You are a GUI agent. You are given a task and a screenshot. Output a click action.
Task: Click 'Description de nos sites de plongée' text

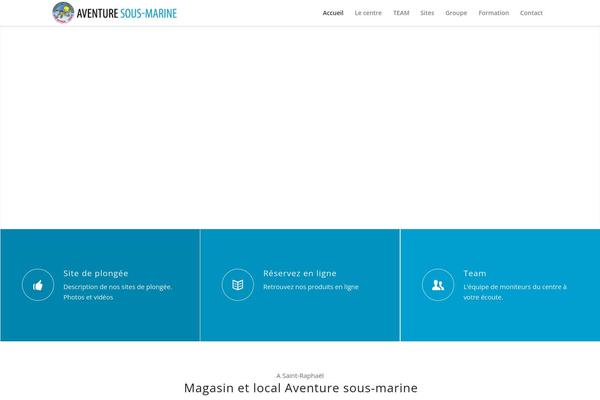point(117,287)
